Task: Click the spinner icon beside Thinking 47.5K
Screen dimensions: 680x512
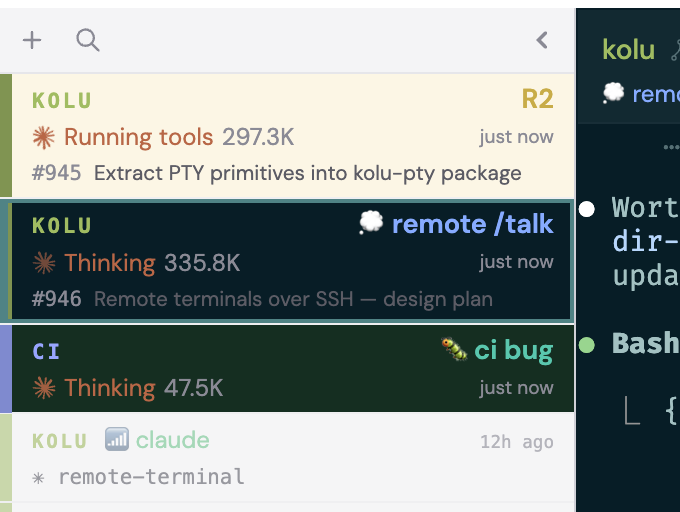Action: point(44,388)
